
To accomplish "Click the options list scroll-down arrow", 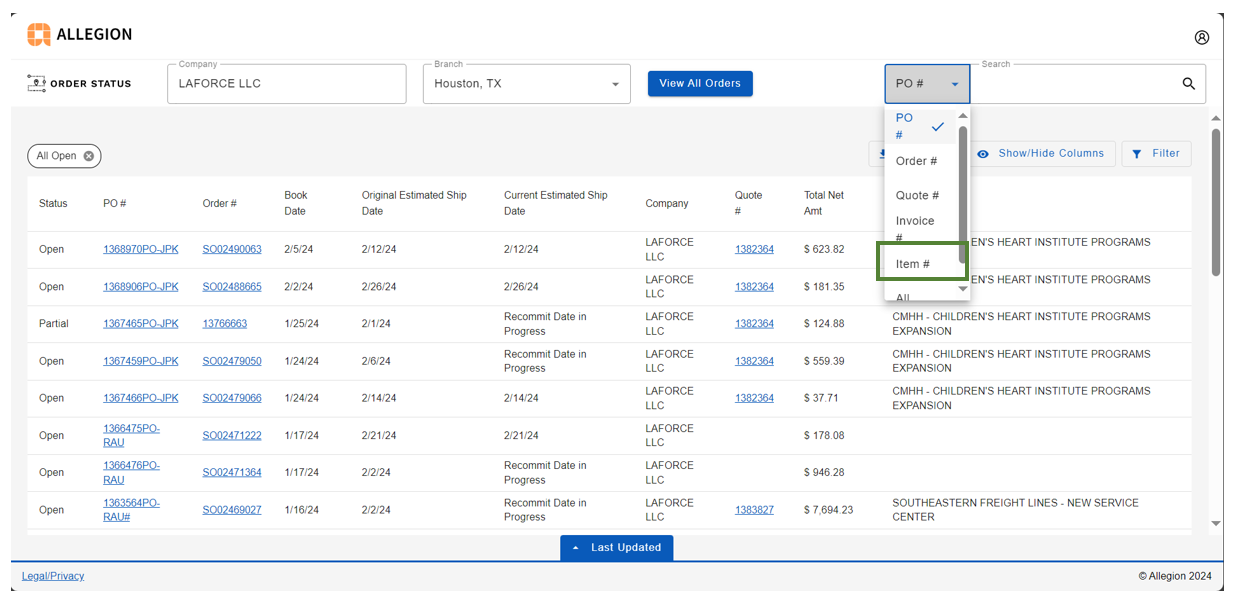I will (963, 289).
